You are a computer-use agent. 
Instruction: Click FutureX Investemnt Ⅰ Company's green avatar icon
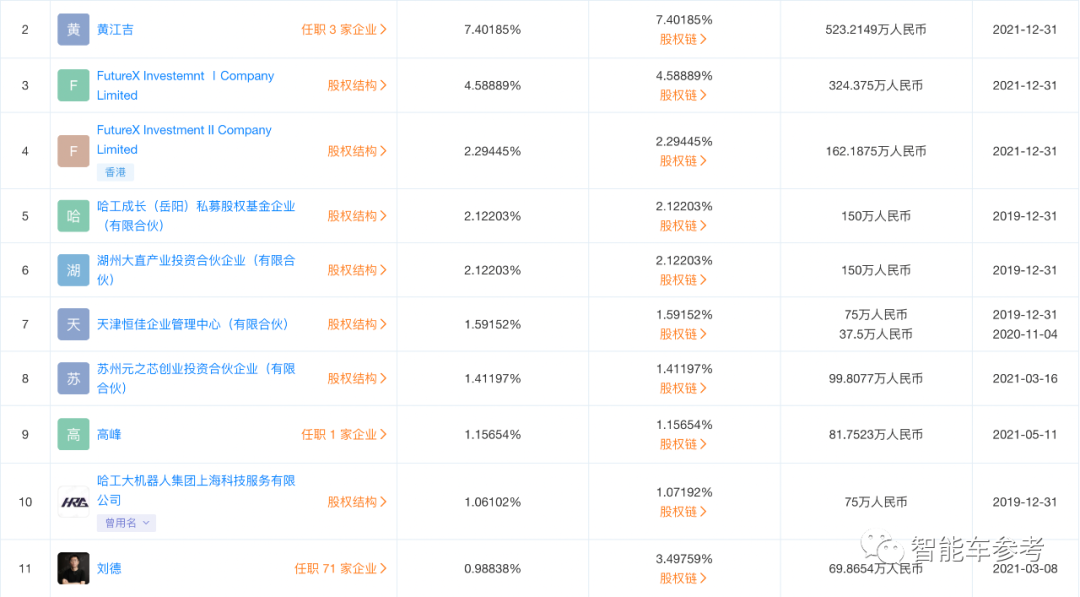pos(72,85)
